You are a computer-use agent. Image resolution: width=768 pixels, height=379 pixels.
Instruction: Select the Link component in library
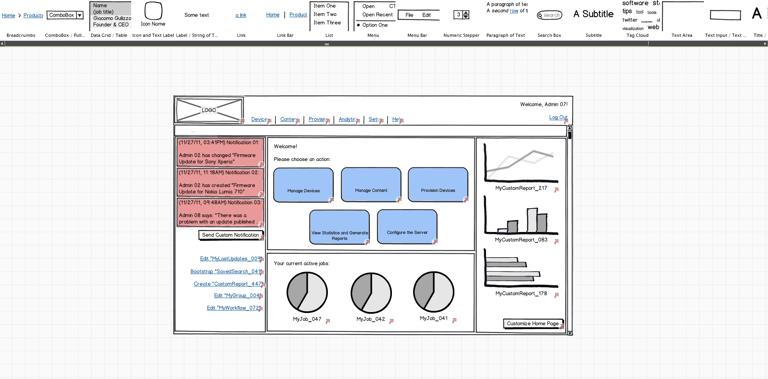coord(241,20)
